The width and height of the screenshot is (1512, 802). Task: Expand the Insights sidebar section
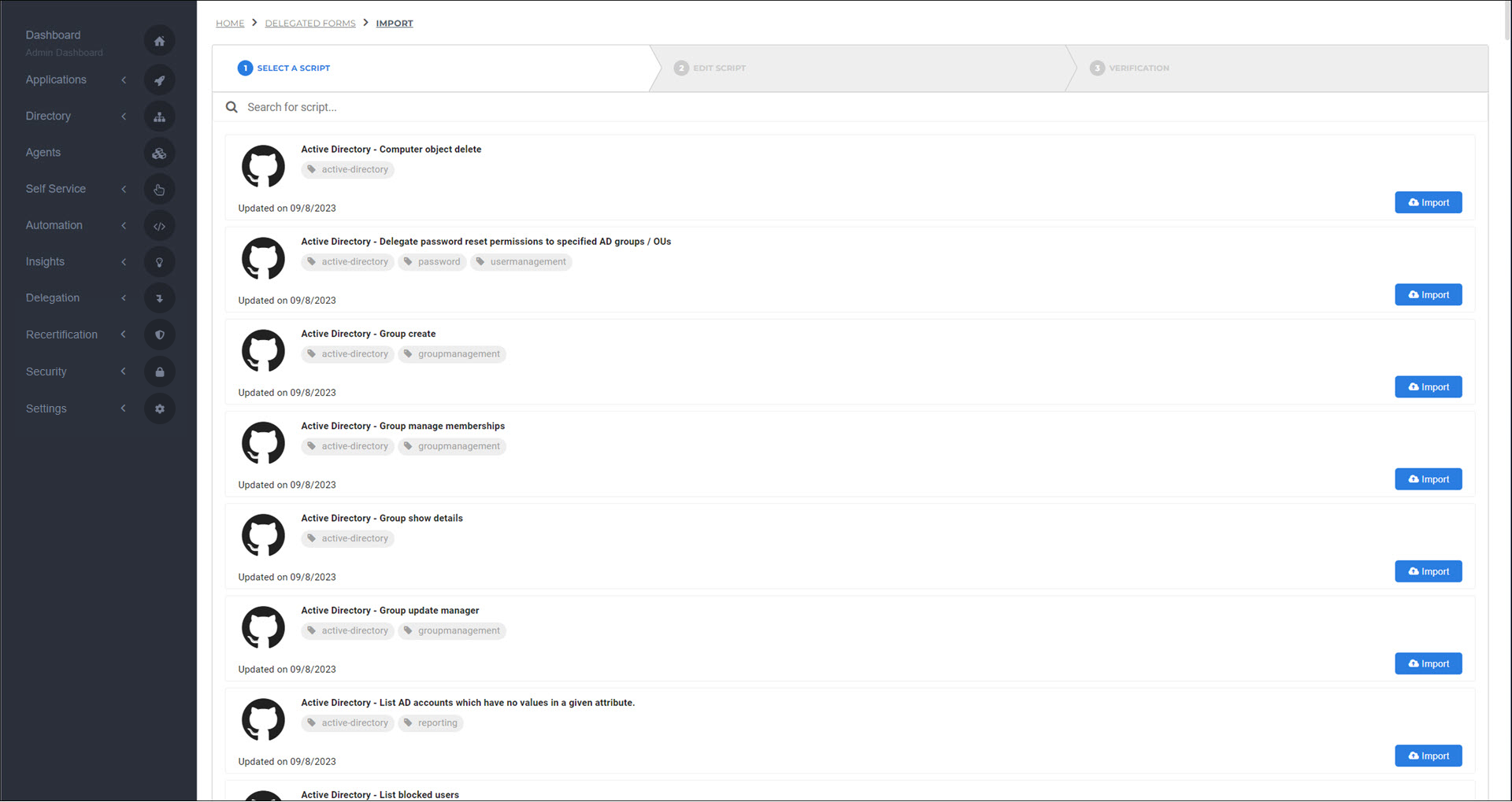(x=124, y=261)
